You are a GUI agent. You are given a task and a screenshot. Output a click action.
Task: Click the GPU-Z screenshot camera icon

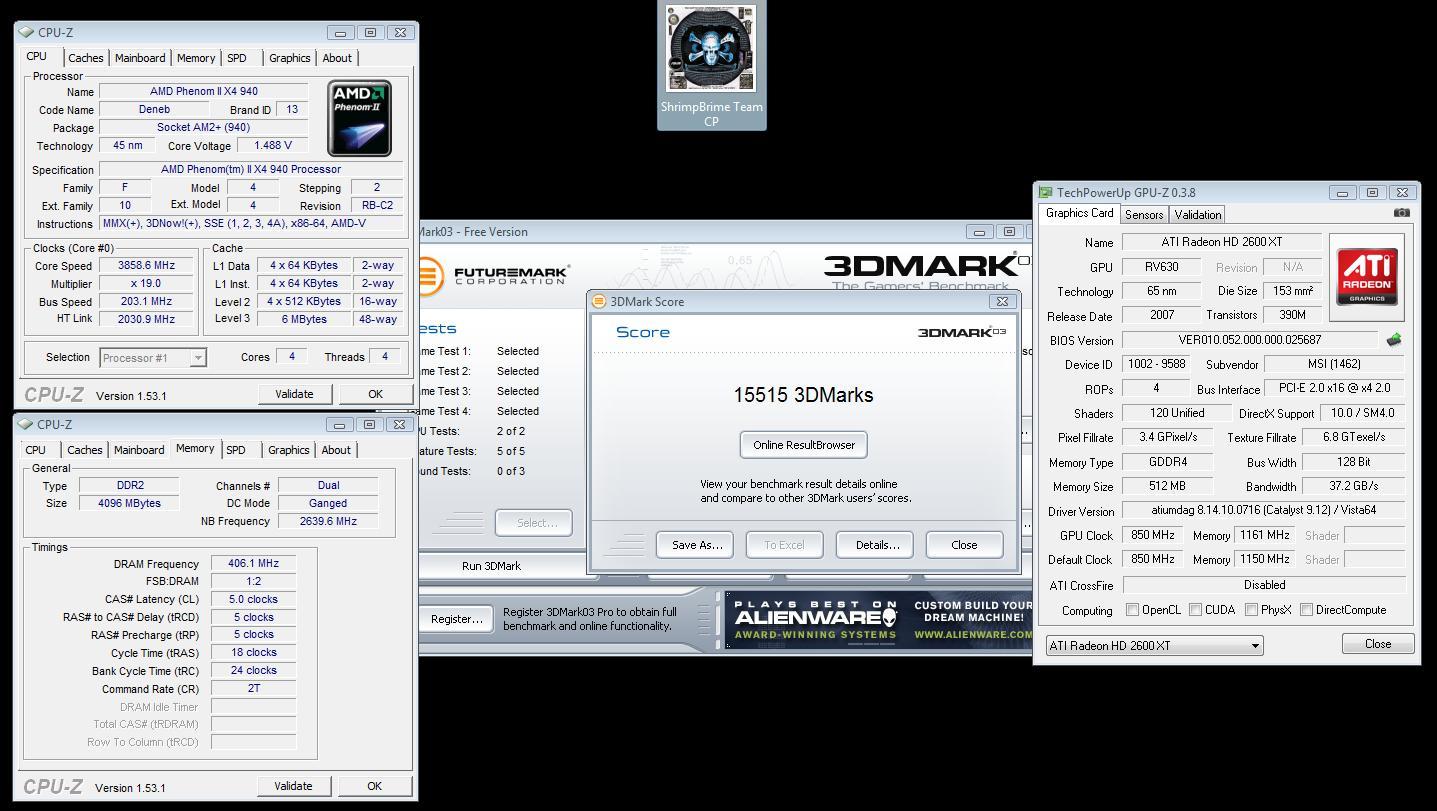tap(1401, 213)
